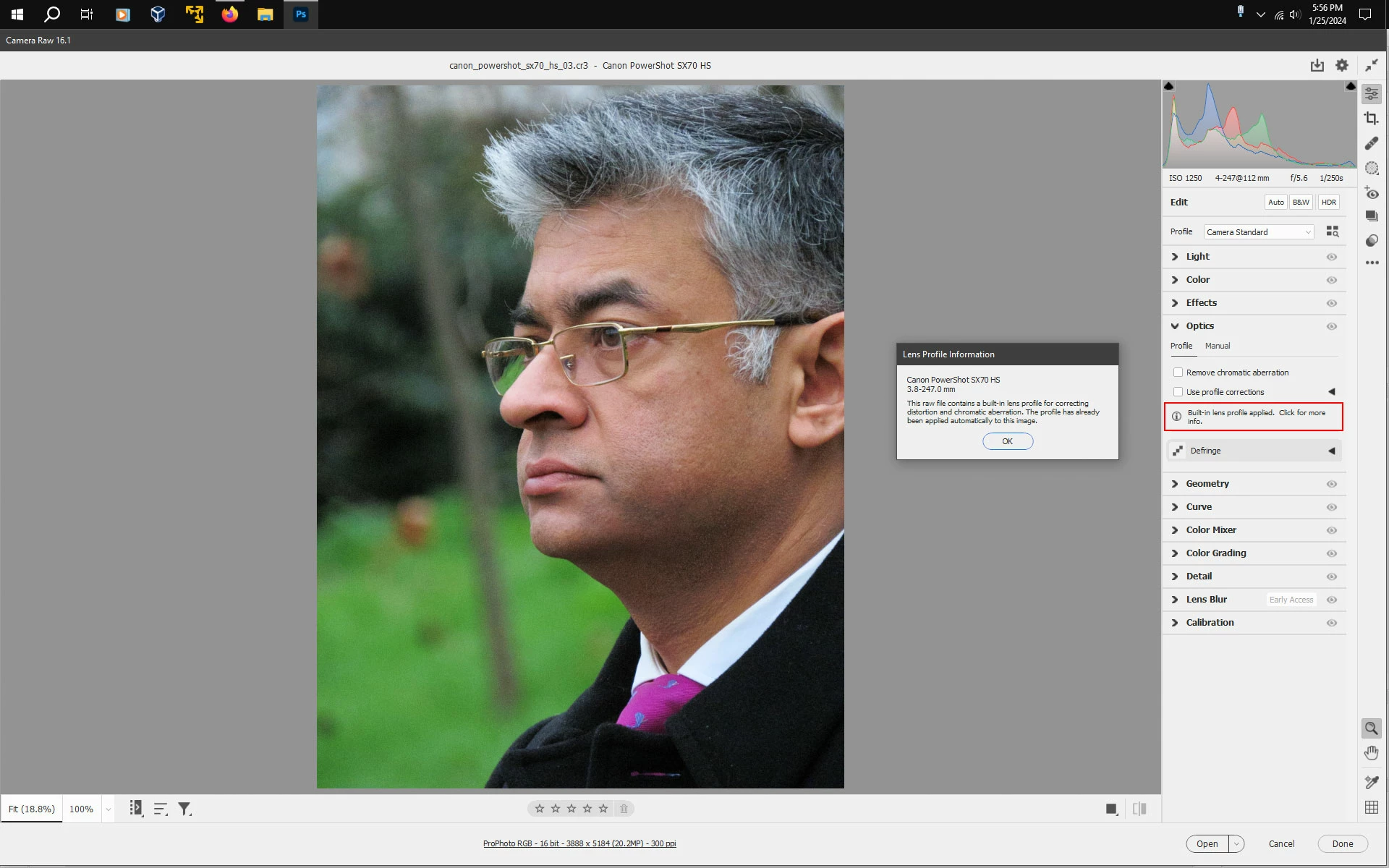Screen dimensions: 1389x868
Task: Expand the Geometry panel
Action: (1207, 484)
